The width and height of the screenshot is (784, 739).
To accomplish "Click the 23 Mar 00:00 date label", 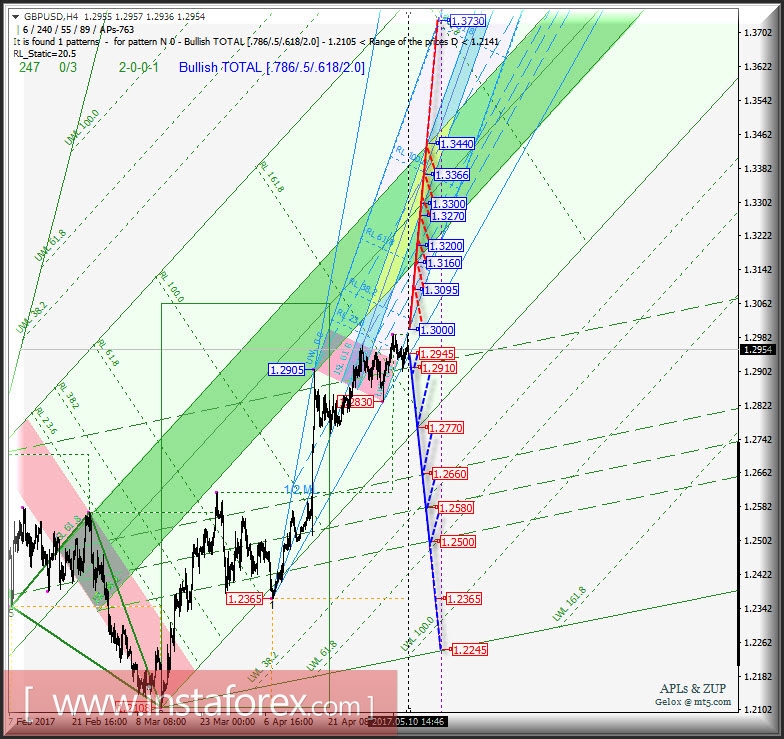I will coord(228,722).
